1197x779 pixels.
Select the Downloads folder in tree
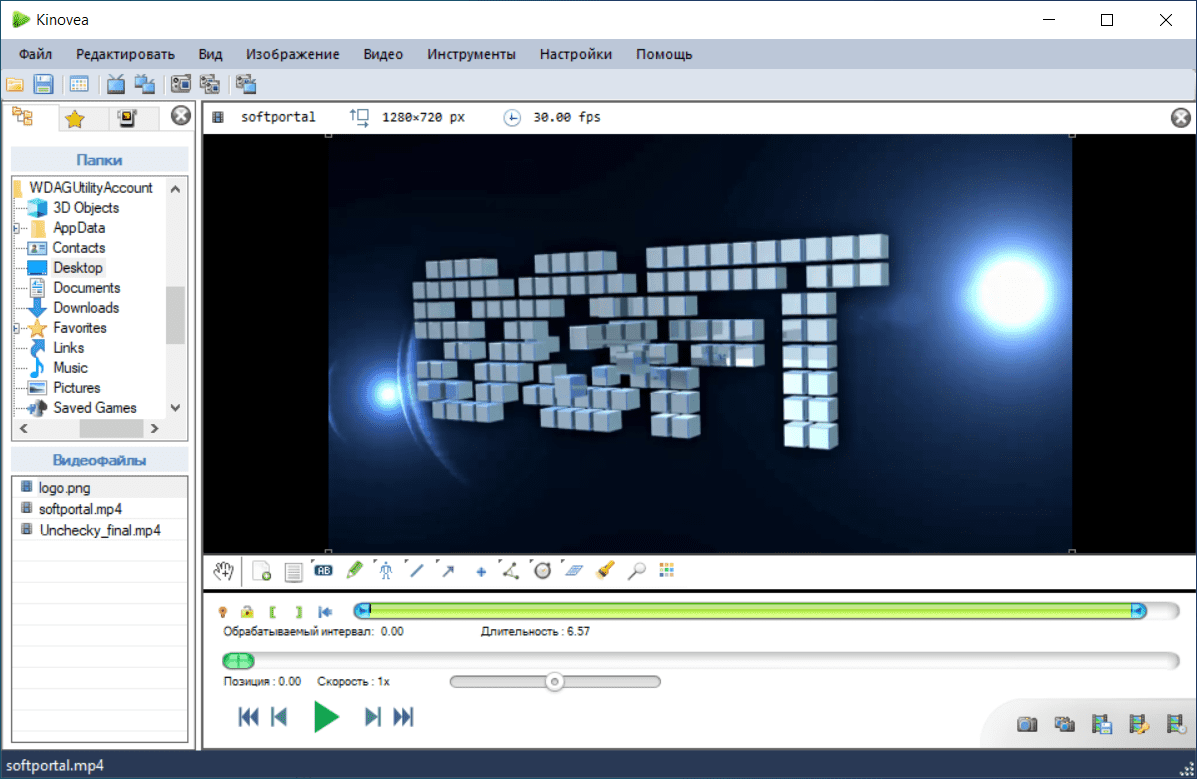[x=86, y=308]
